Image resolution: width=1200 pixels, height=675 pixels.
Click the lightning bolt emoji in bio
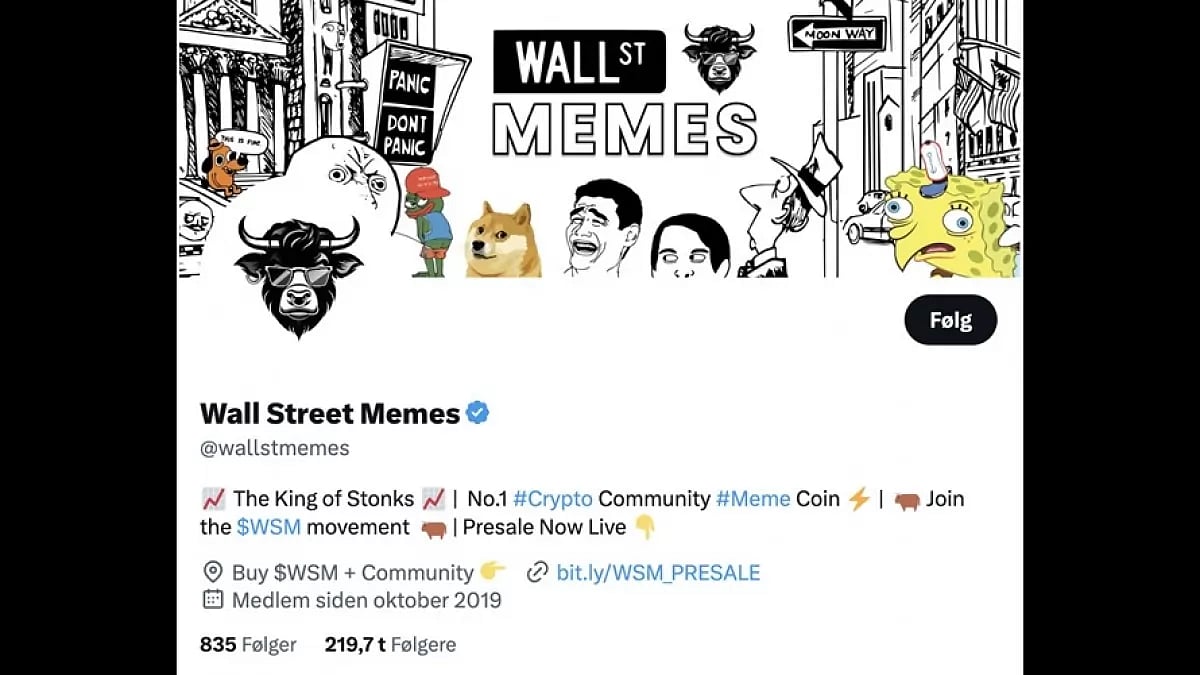click(x=859, y=498)
